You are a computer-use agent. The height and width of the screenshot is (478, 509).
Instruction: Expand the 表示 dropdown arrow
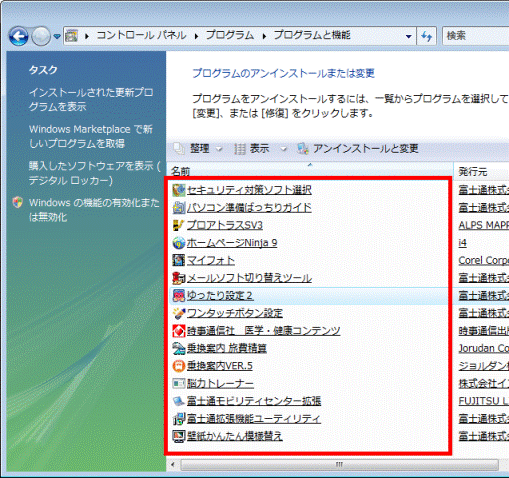(283, 149)
